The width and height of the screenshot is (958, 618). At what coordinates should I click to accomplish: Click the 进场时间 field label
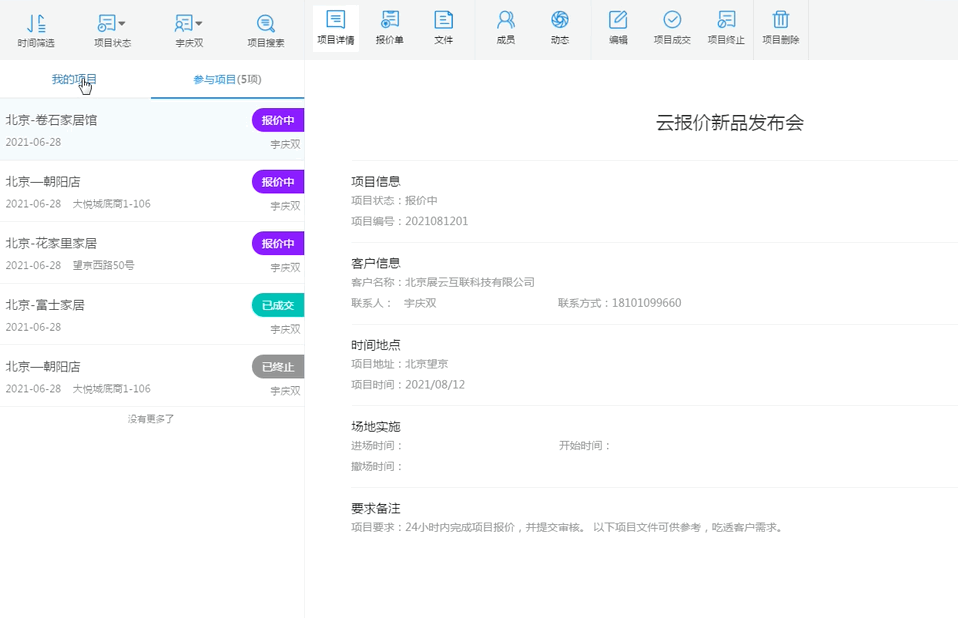click(376, 446)
